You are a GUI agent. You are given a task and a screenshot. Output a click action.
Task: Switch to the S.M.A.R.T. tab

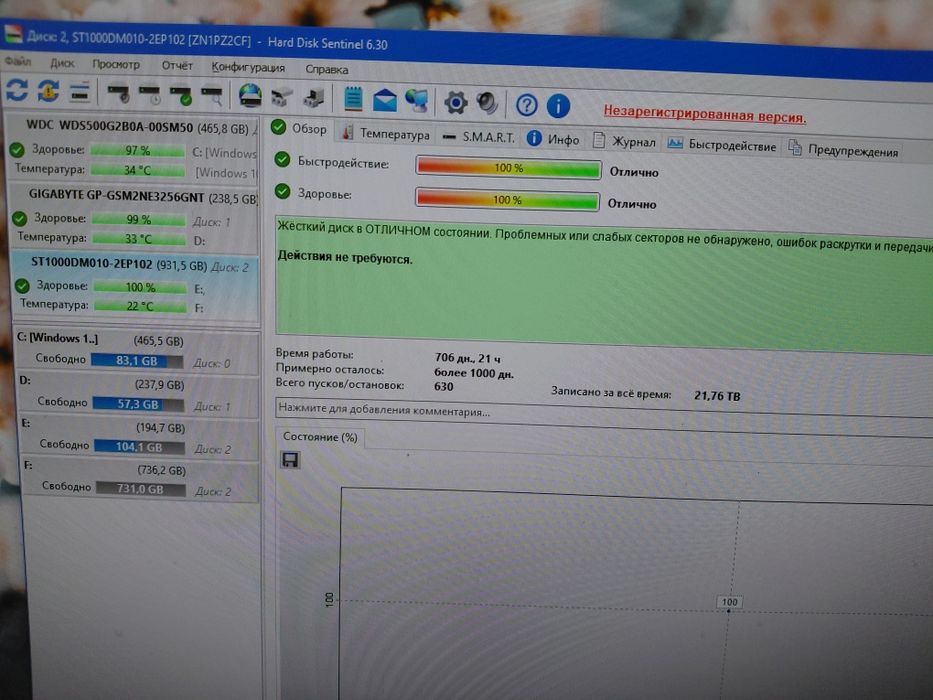point(479,137)
